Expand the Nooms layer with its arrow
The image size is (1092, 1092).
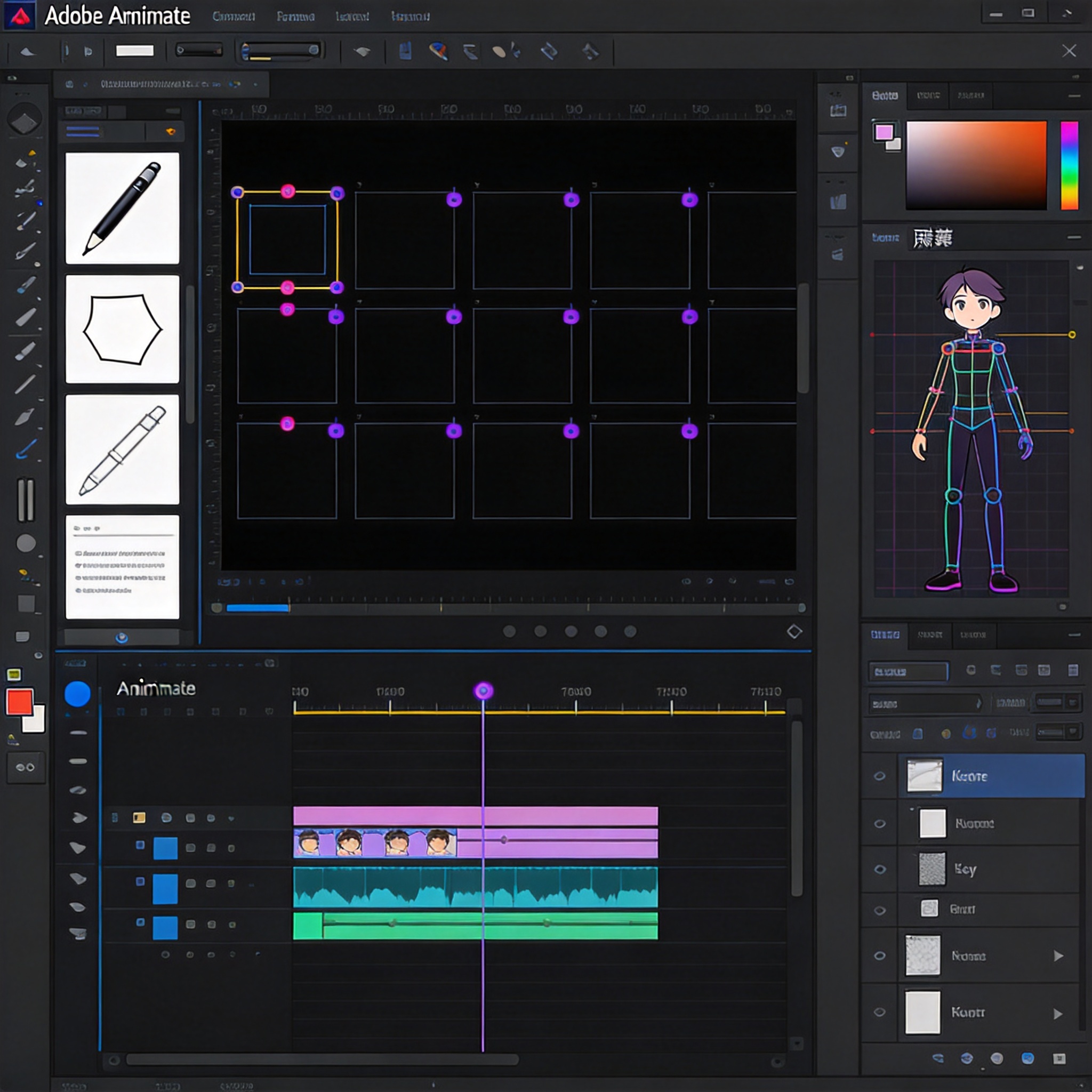(x=1058, y=956)
